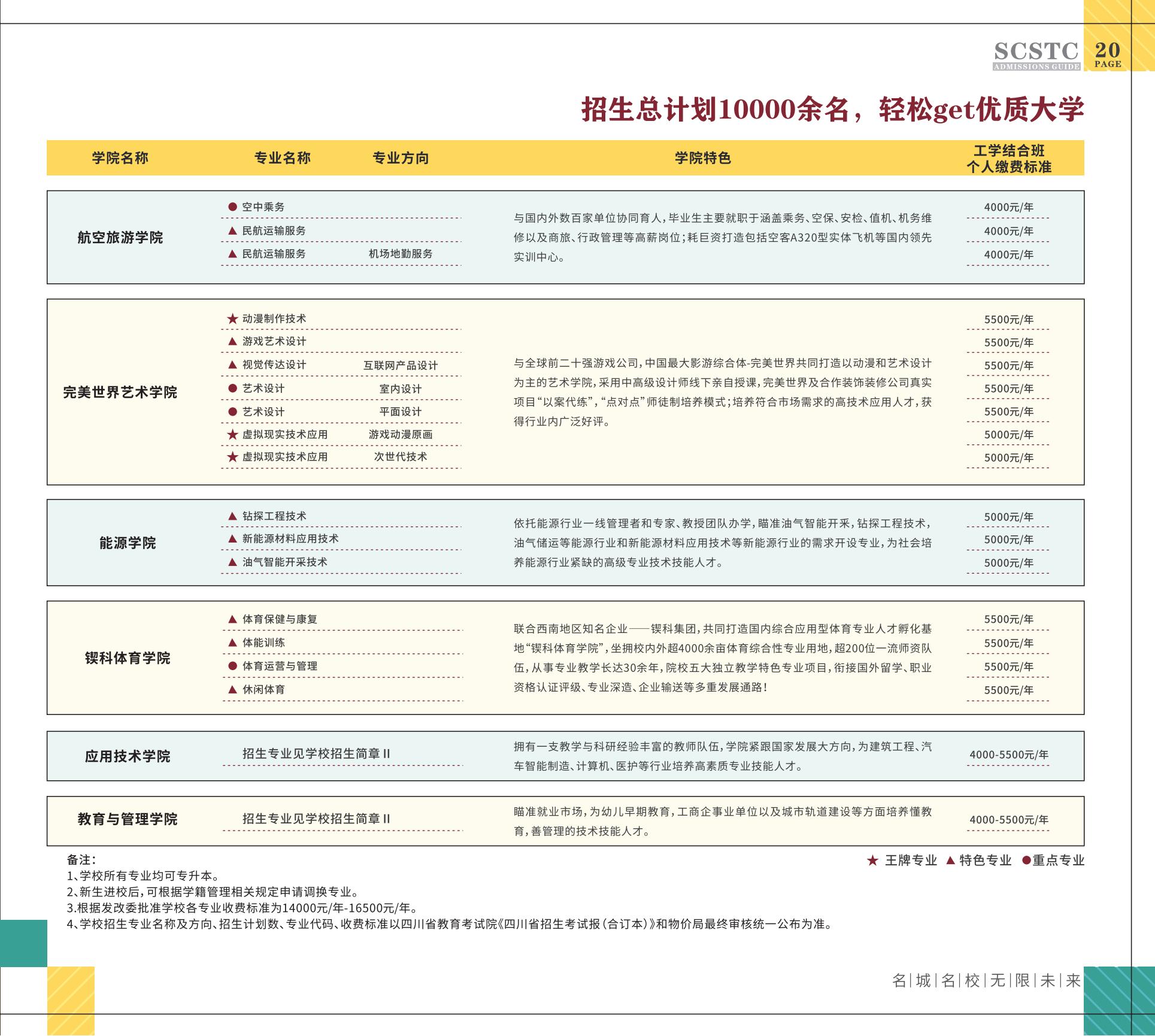Click the 锲科体育学院 college name
Screen dimensions: 1155x1036
coord(127,658)
